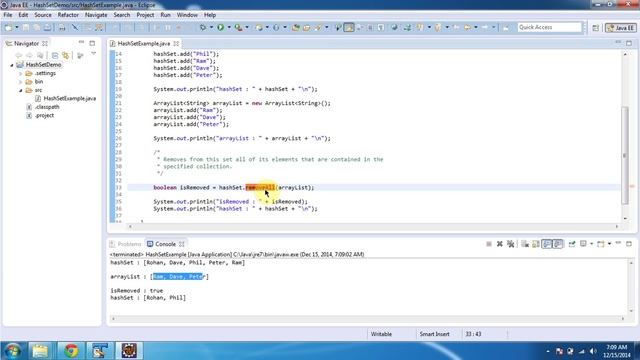The height and width of the screenshot is (360, 640).
Task: Click the Open Perspective icon
Action: click(596, 27)
